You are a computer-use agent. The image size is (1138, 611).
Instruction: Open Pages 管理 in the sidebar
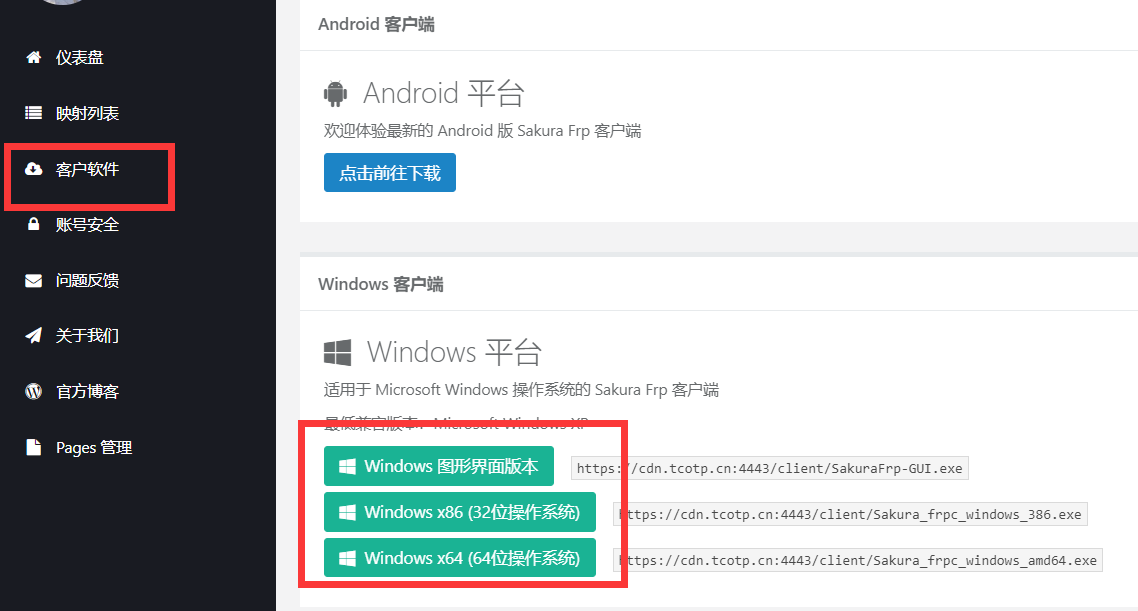tap(94, 448)
